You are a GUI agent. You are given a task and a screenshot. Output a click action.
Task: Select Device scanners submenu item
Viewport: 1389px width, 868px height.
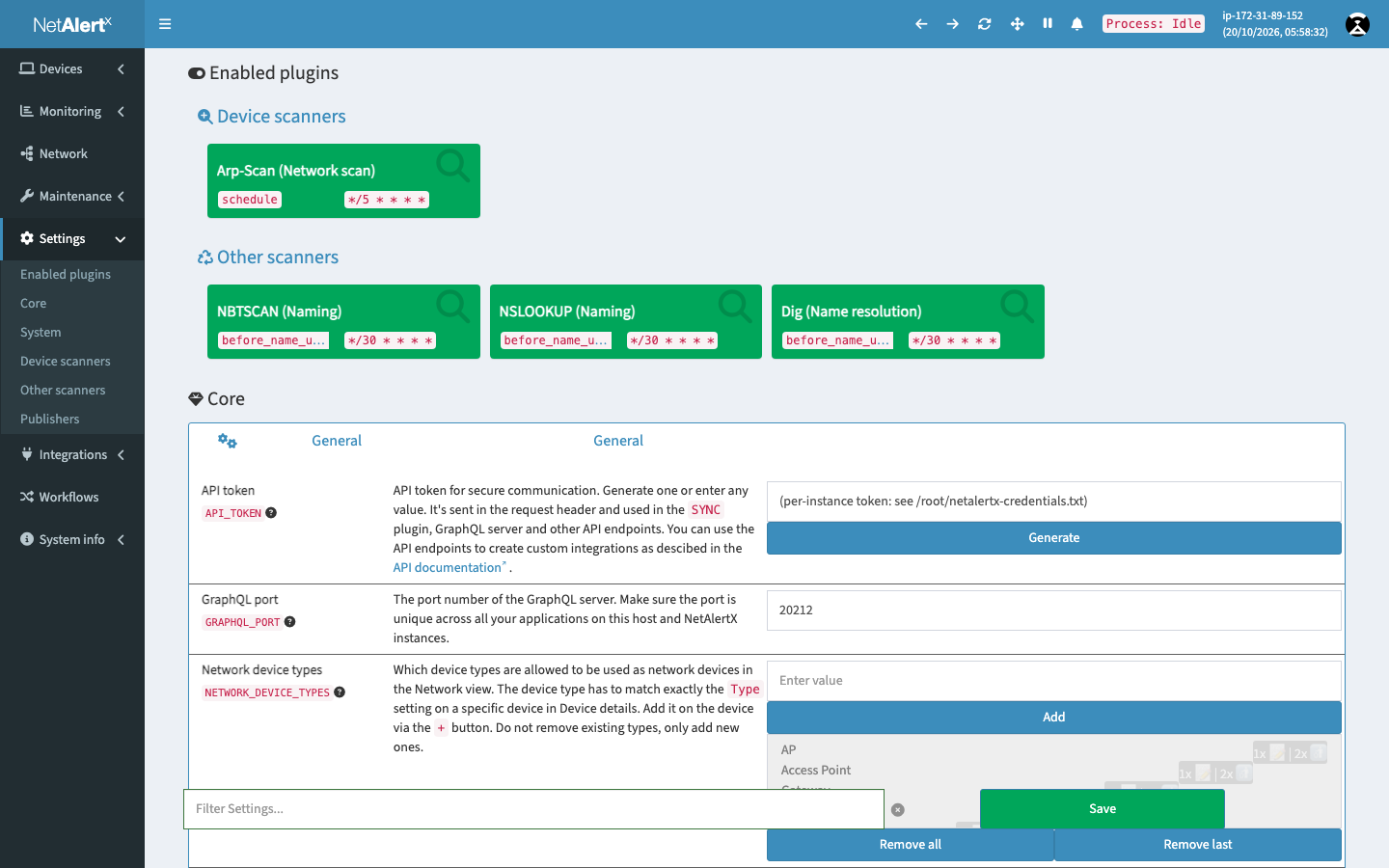(x=66, y=362)
